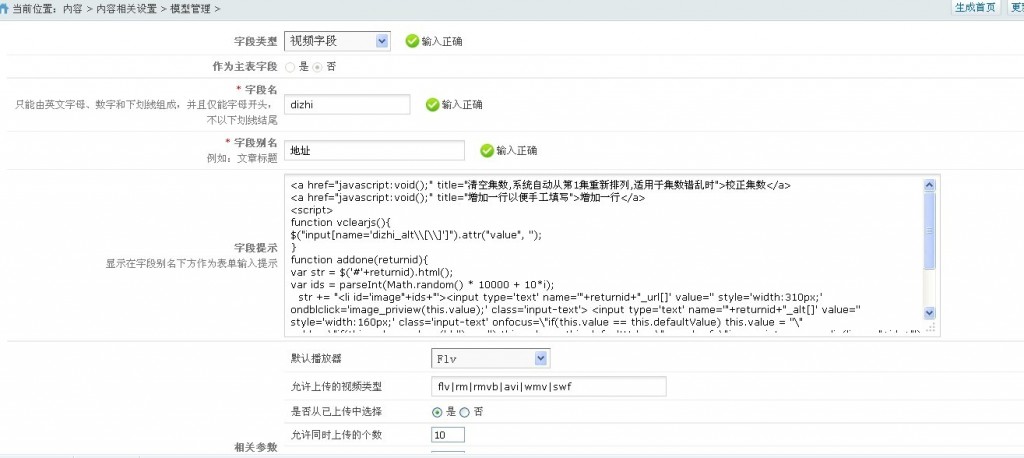Image resolution: width=1024 pixels, height=458 pixels.
Task: Select 否 for 作为主表字段
Action: 317,67
